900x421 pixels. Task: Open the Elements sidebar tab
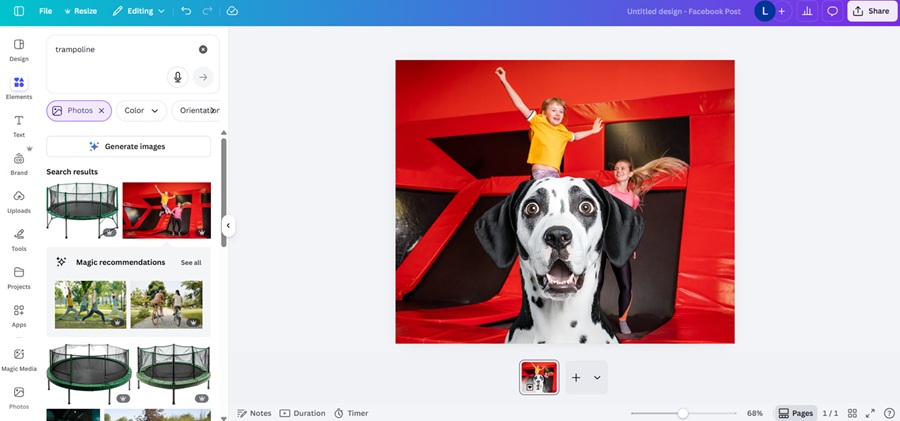pyautogui.click(x=19, y=88)
